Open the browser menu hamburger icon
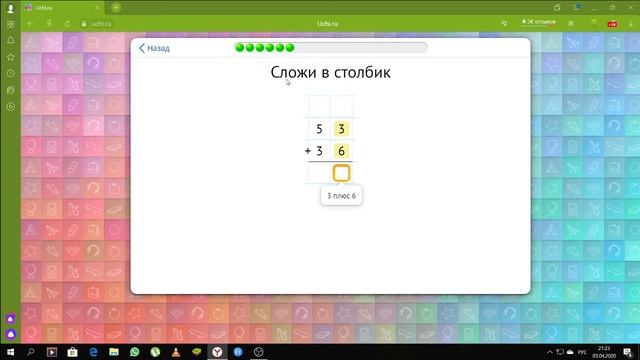Viewport: 640px width, 360px height. tap(576, 7)
